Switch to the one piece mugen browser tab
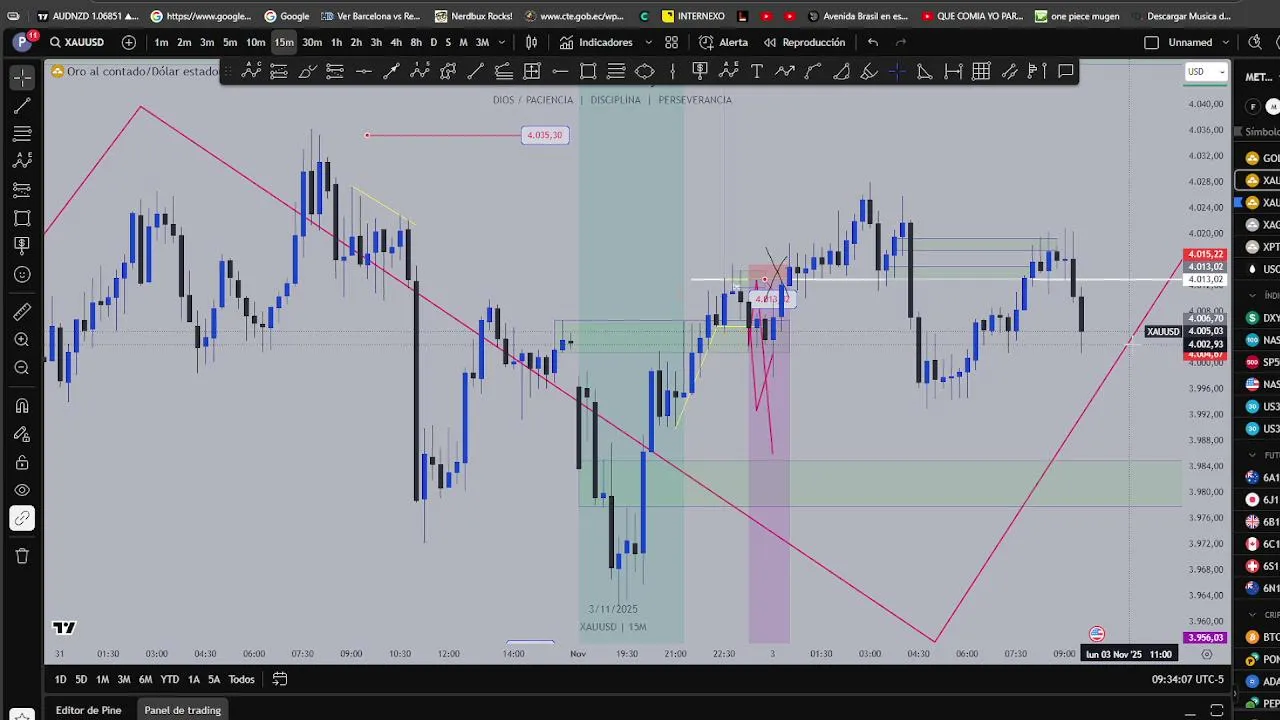Viewport: 1280px width, 720px height. coord(1076,16)
